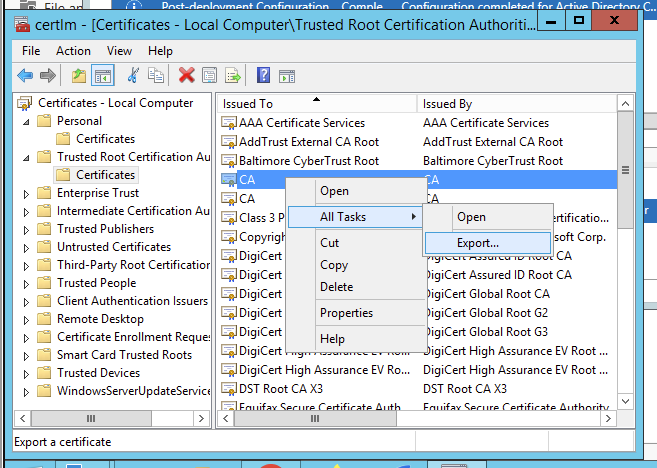Click the red Delete X toolbar icon
The image size is (657, 468).
pos(186,76)
